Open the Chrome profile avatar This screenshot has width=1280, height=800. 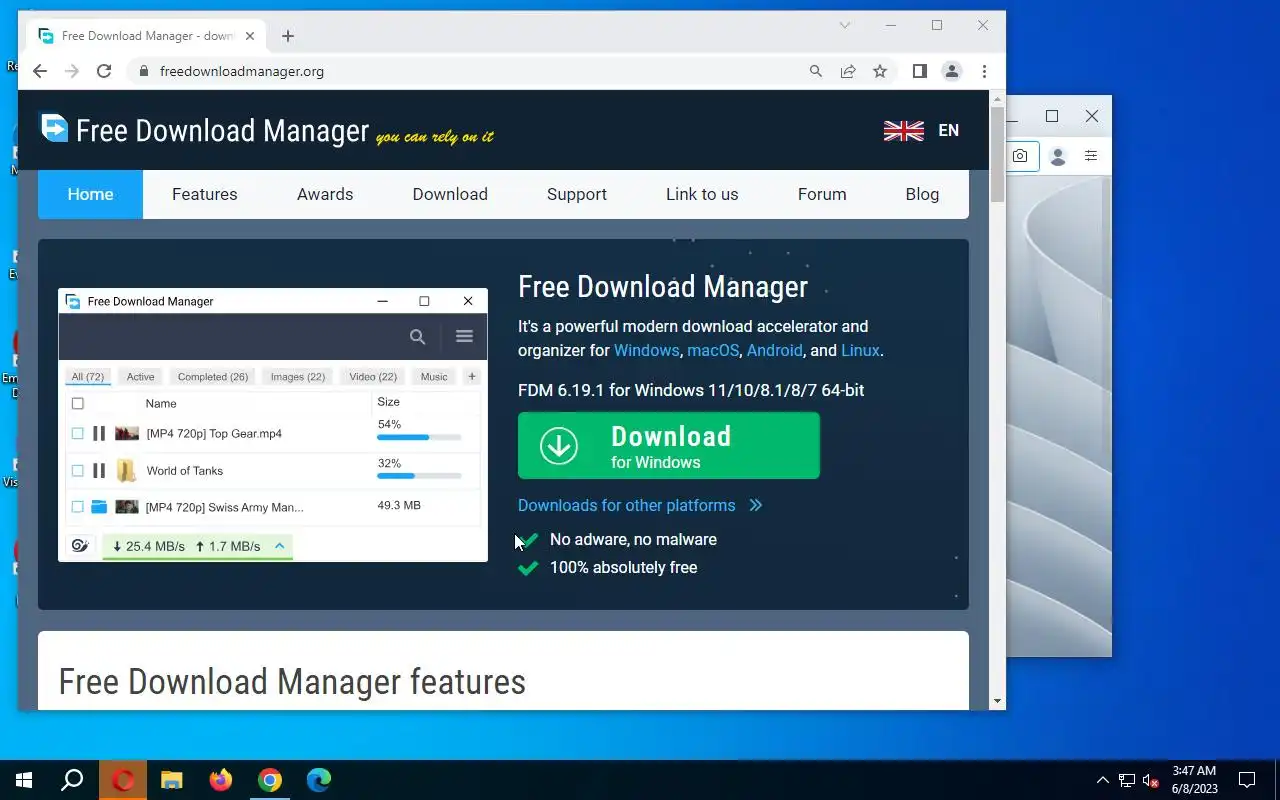point(952,71)
